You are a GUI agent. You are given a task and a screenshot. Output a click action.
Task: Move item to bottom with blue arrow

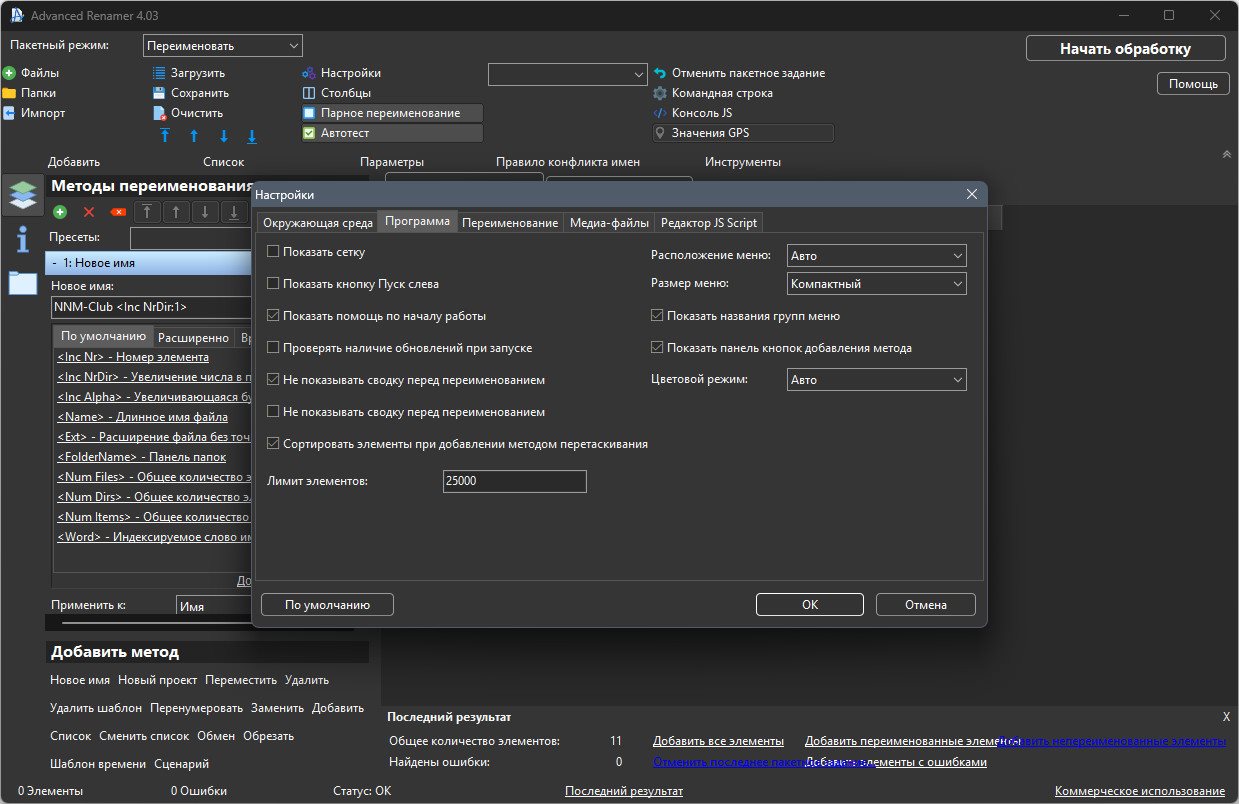(x=252, y=136)
